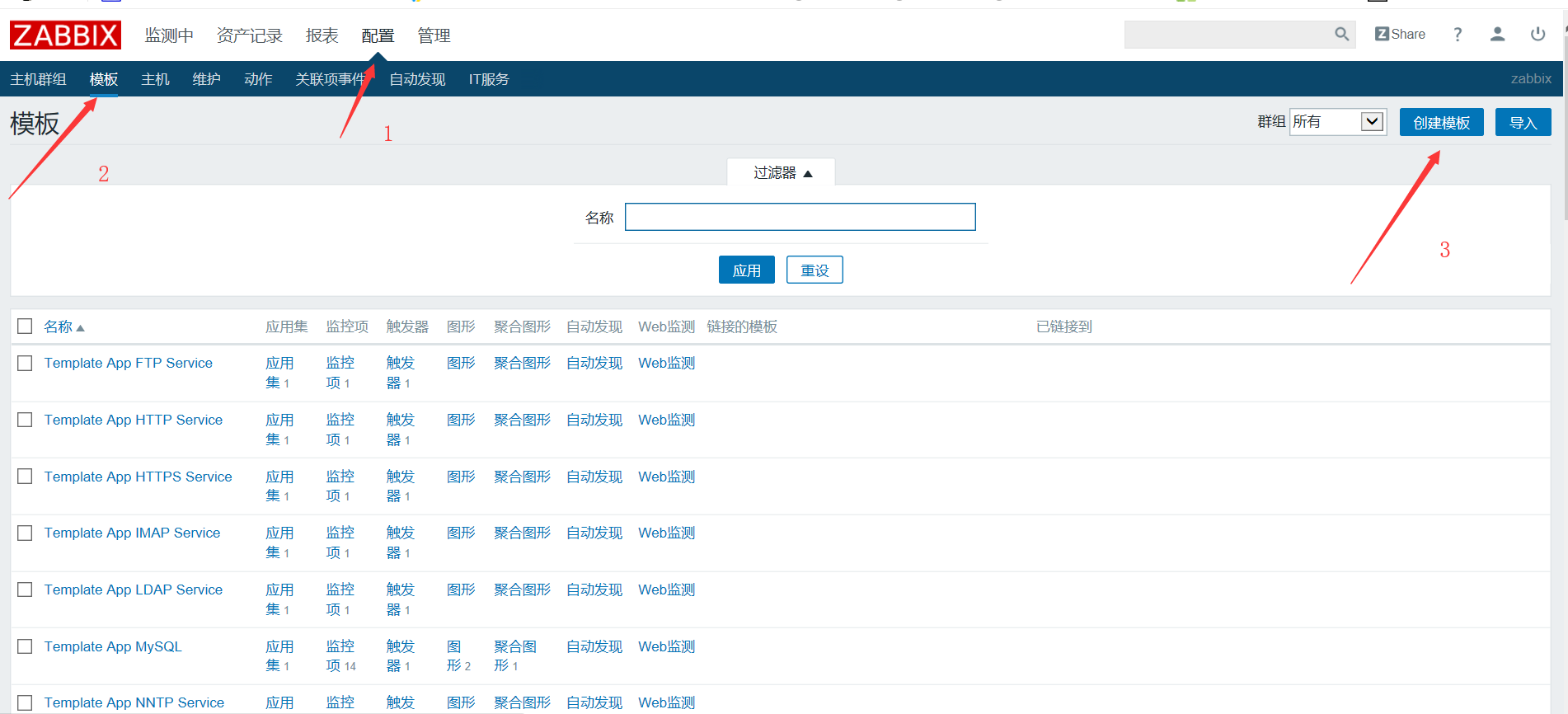
Task: Open 触发器 for Template App HTTP Service
Action: pos(400,429)
